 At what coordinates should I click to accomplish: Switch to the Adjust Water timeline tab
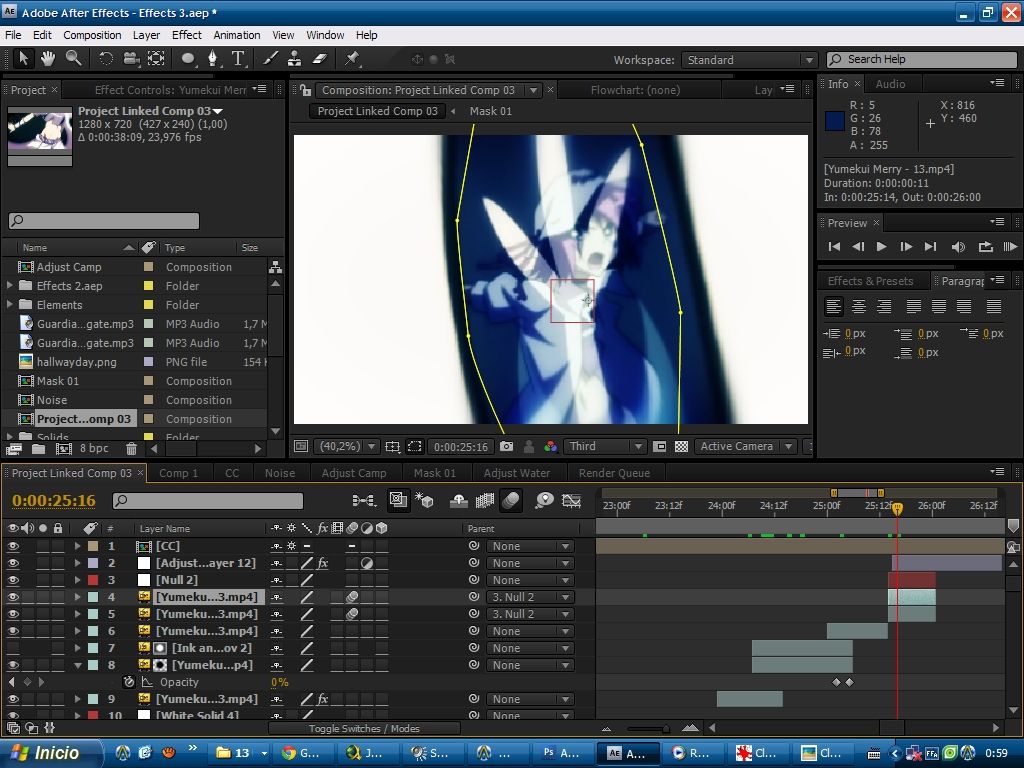coord(517,473)
